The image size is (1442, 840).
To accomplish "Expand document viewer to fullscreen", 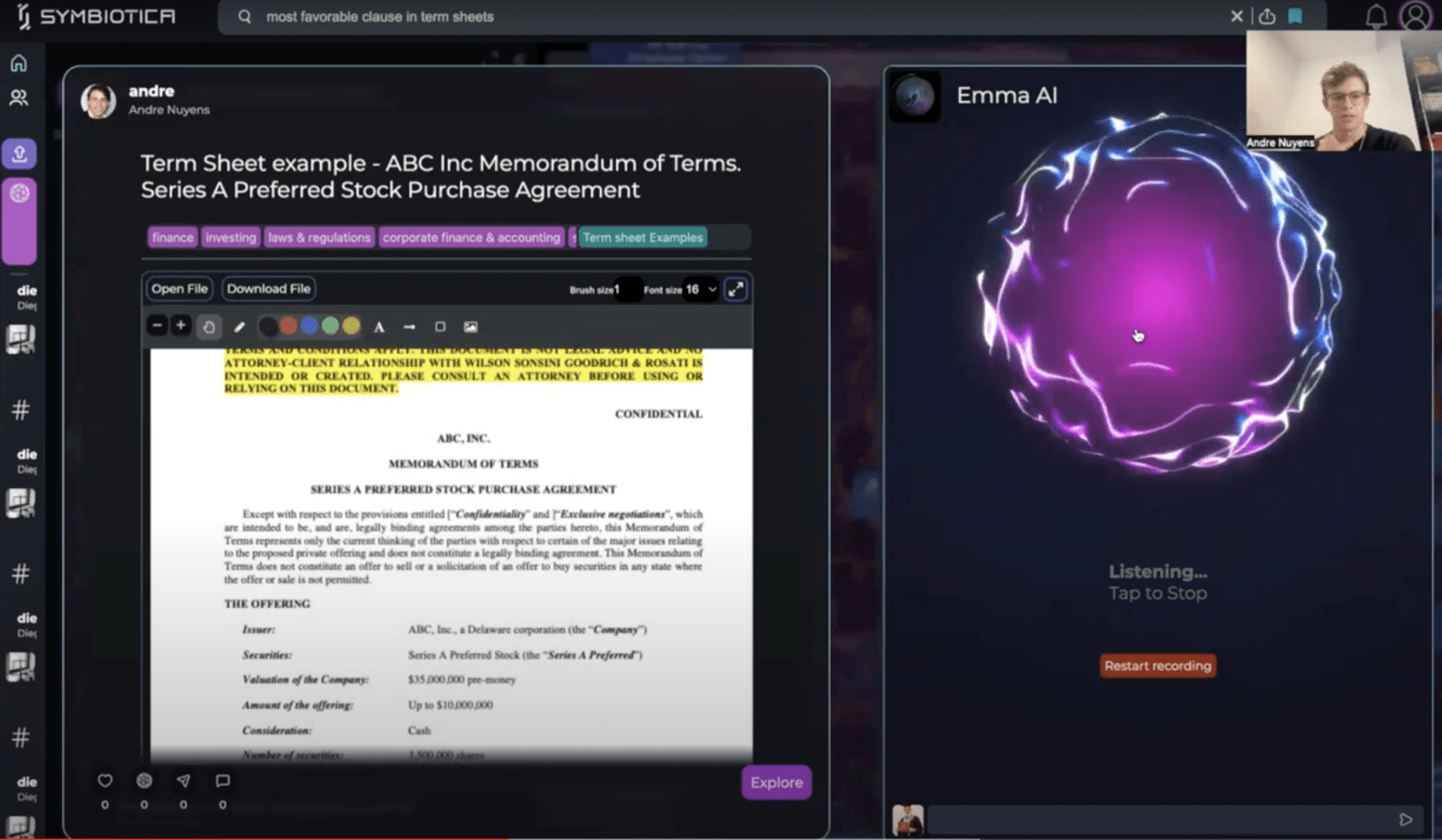I will tap(736, 289).
